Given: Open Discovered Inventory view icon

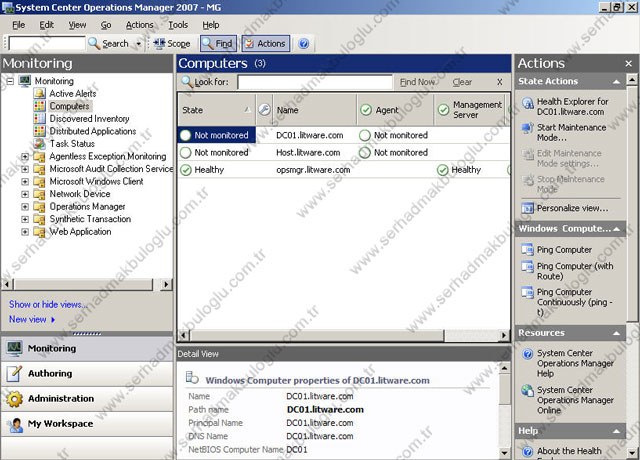Looking at the screenshot, I should click(40, 119).
